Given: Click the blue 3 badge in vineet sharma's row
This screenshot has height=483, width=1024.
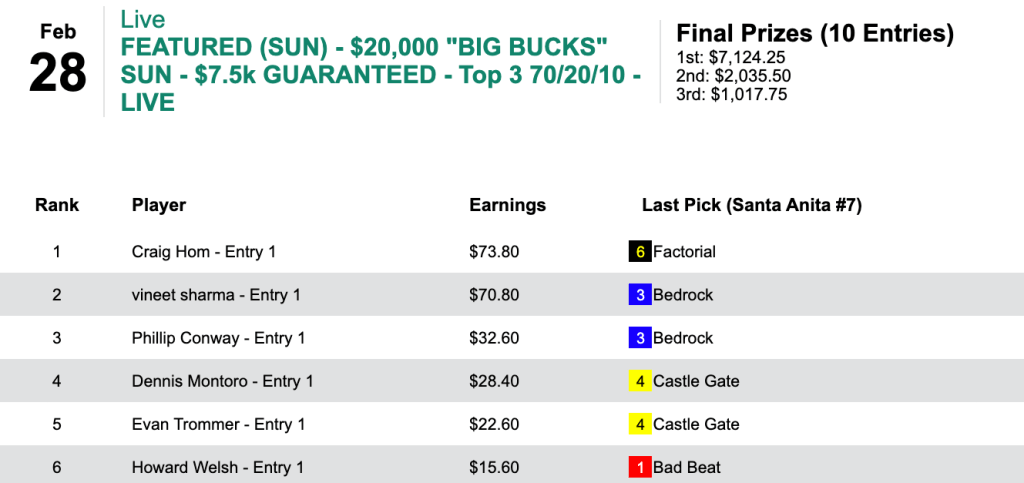Looking at the screenshot, I should (x=639, y=295).
